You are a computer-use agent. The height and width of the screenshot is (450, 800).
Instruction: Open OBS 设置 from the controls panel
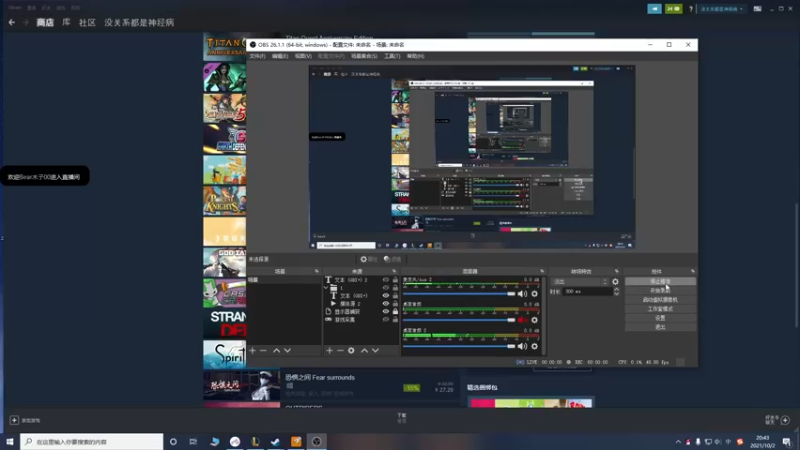660,318
